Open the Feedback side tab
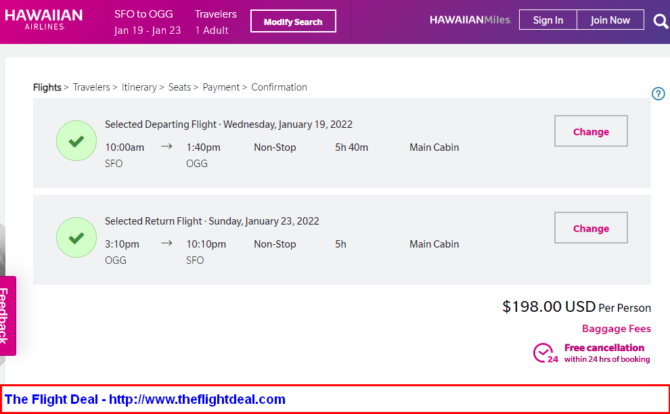 7,316
